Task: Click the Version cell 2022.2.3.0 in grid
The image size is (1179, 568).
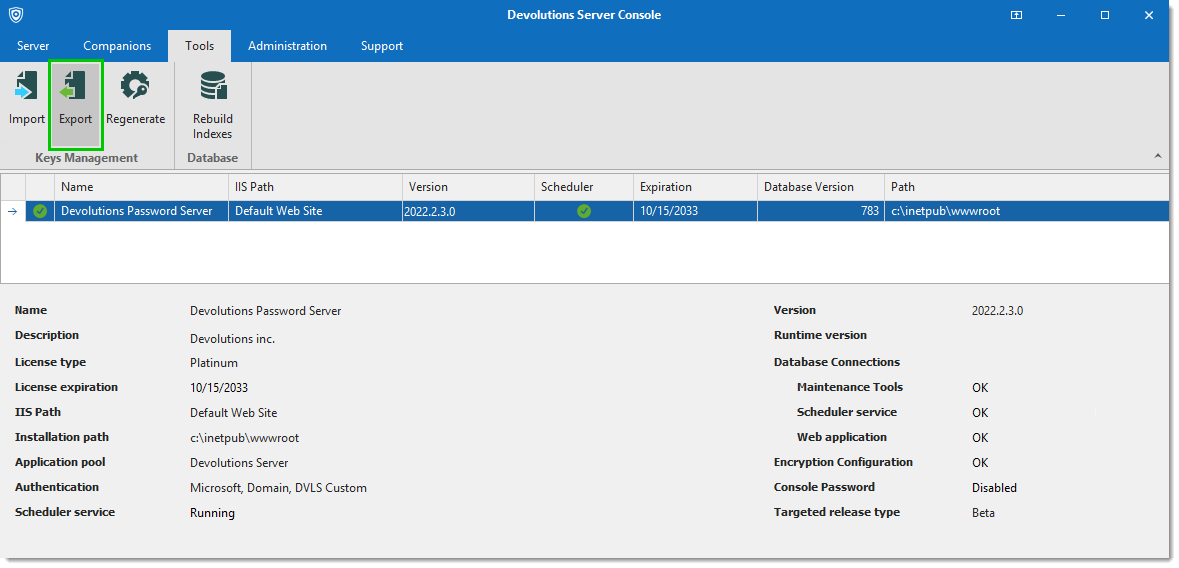Action: [430, 212]
